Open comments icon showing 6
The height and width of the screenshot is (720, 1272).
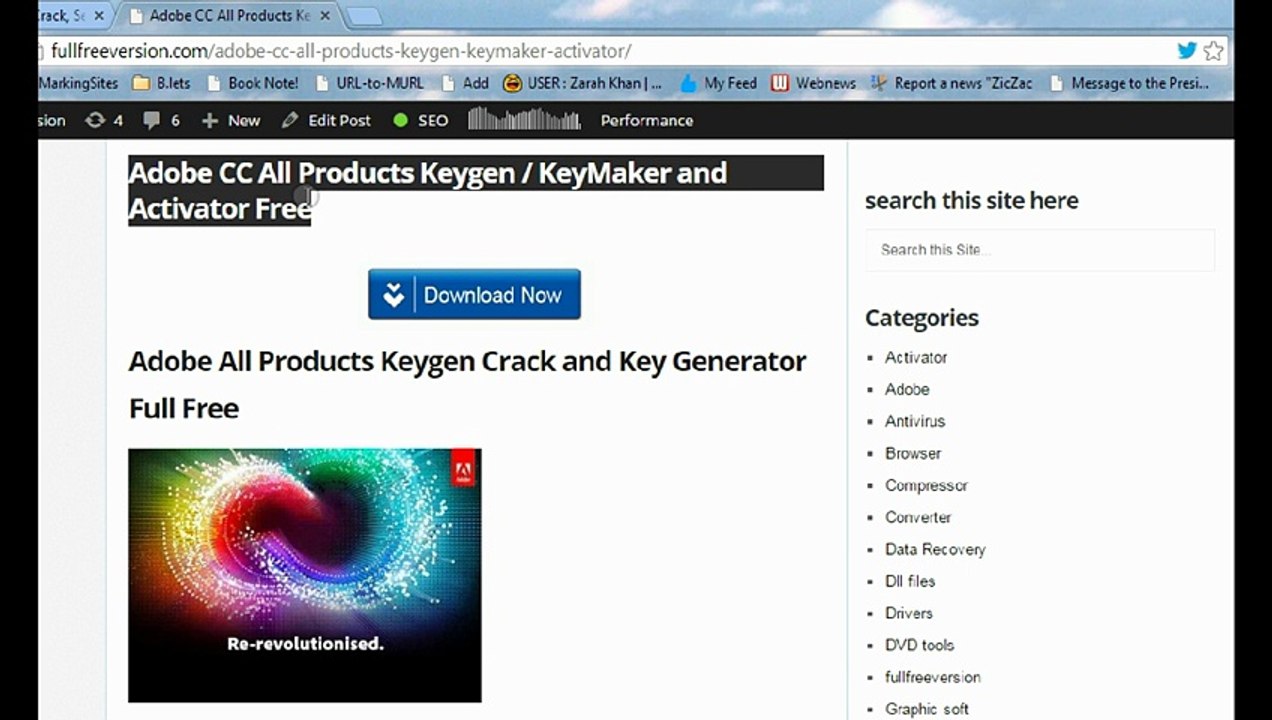pos(161,120)
